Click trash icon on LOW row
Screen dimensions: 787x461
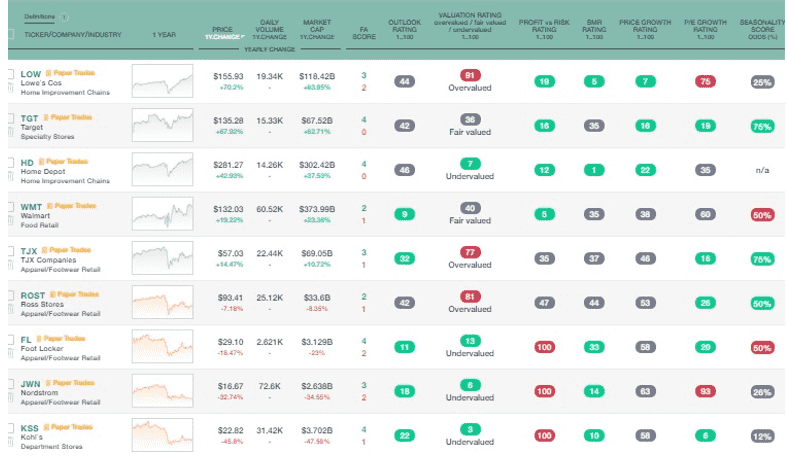10,88
